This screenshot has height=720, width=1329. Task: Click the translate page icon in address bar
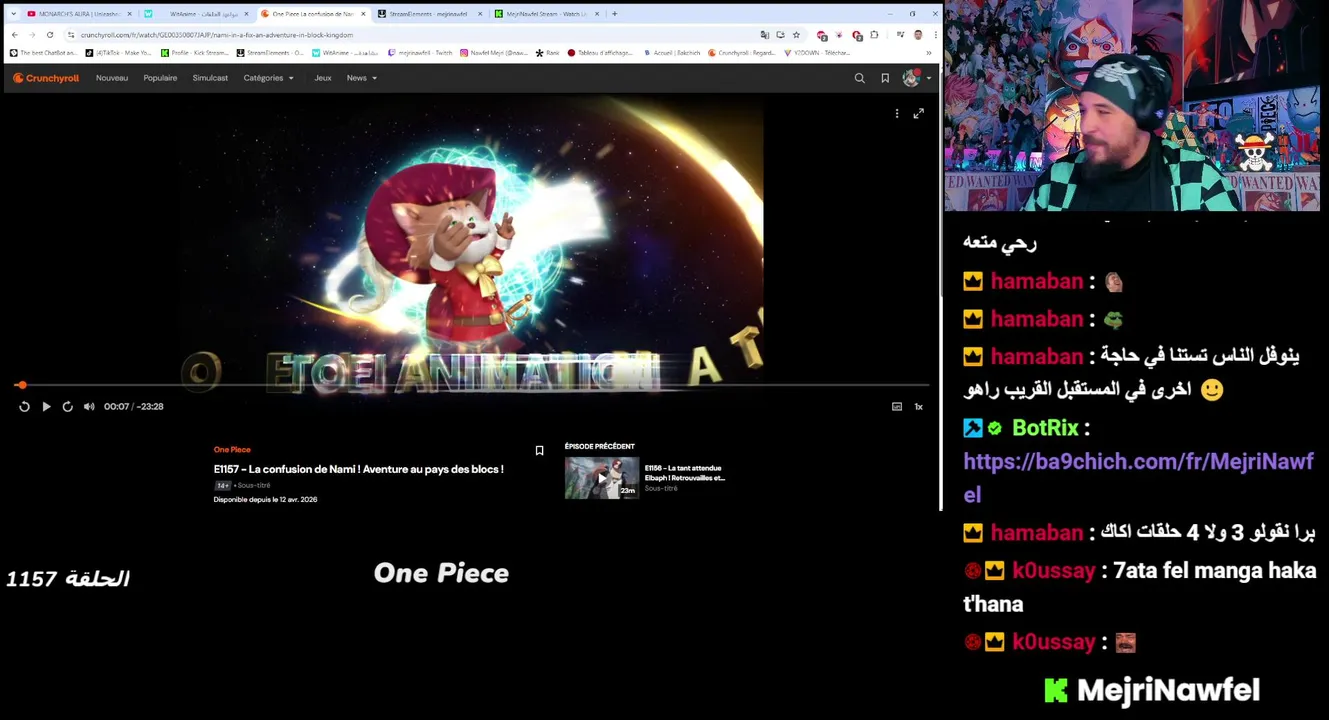pos(765,35)
